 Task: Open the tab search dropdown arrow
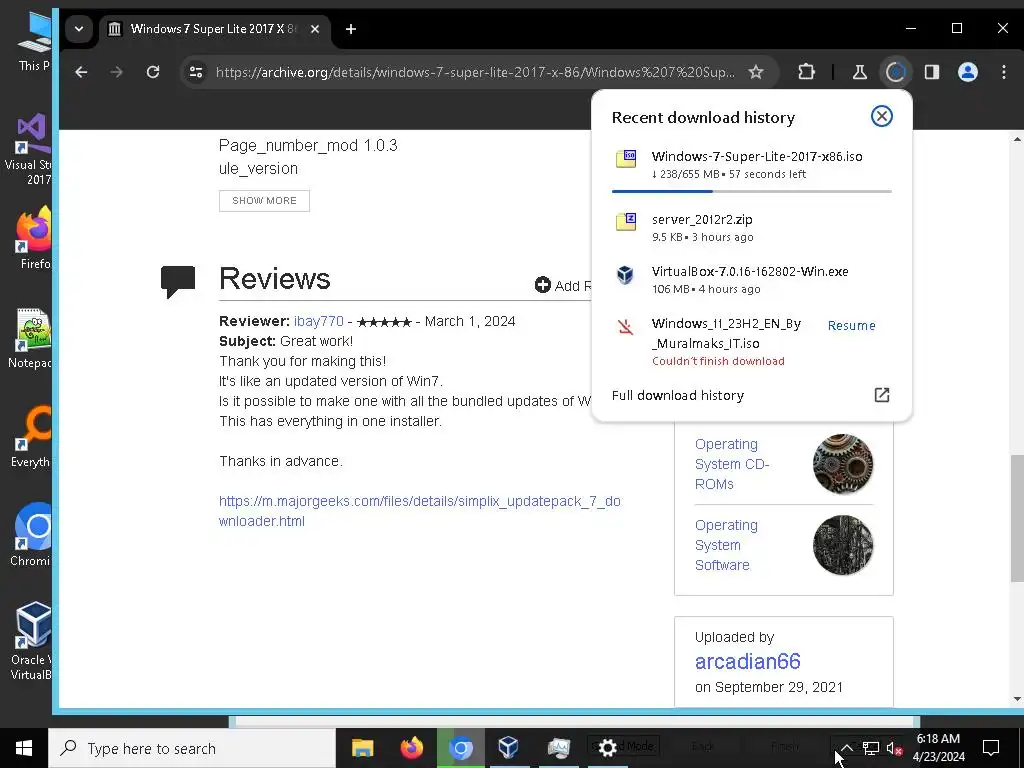tap(79, 29)
